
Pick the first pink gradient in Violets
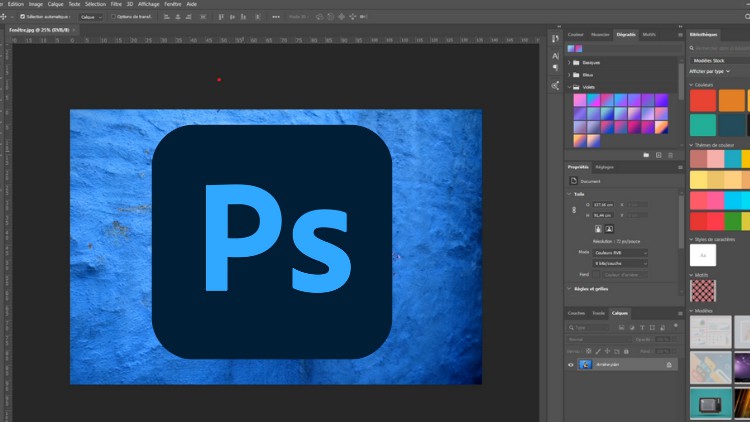pyautogui.click(x=580, y=100)
